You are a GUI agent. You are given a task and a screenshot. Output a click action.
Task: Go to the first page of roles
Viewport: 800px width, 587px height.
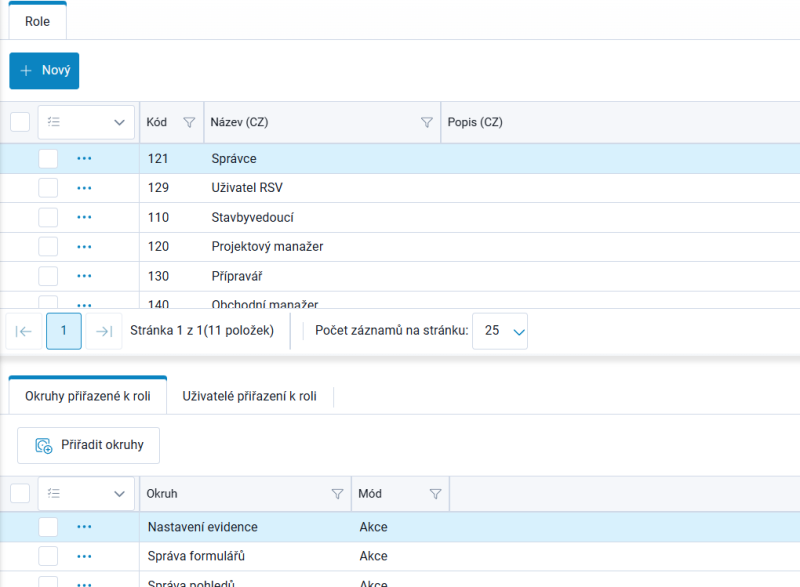[23, 331]
